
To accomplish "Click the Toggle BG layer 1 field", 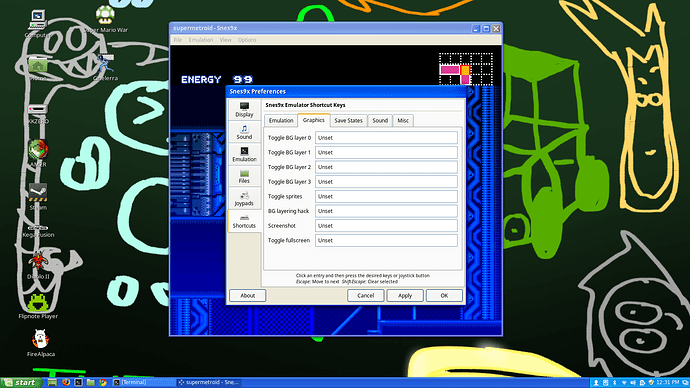I will point(386,152).
